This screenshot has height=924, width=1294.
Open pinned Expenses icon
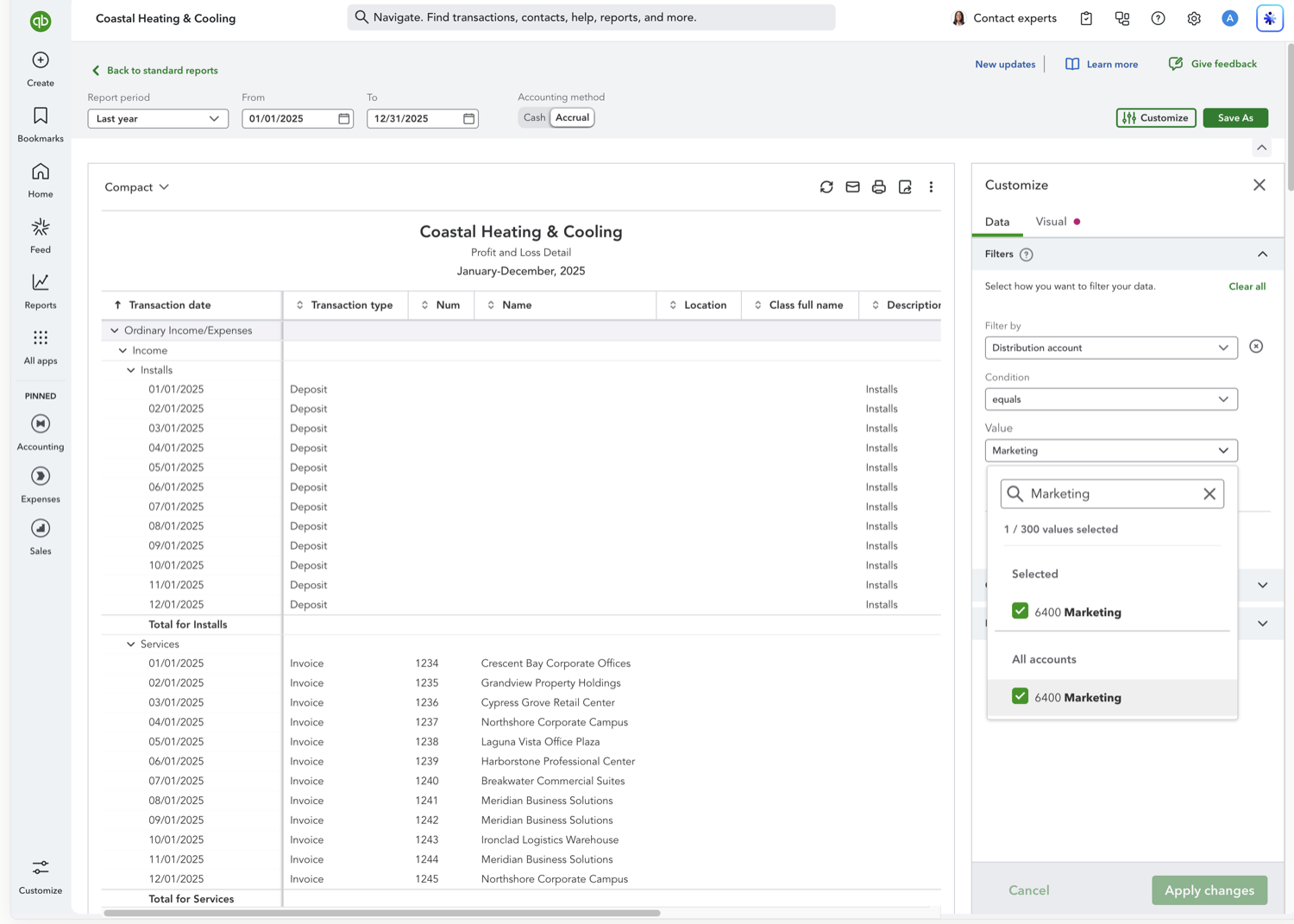[x=41, y=476]
